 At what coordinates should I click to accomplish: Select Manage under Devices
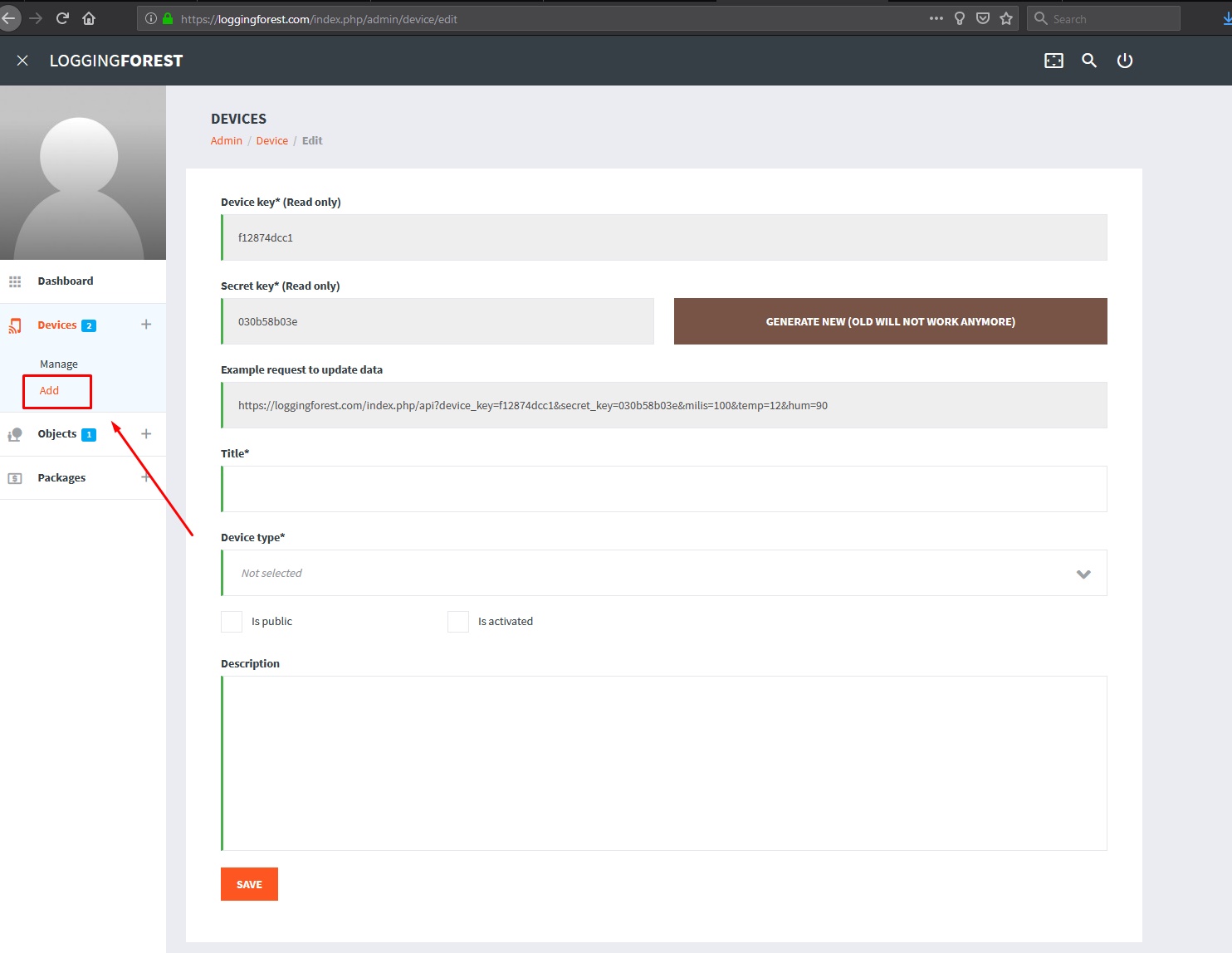click(59, 364)
